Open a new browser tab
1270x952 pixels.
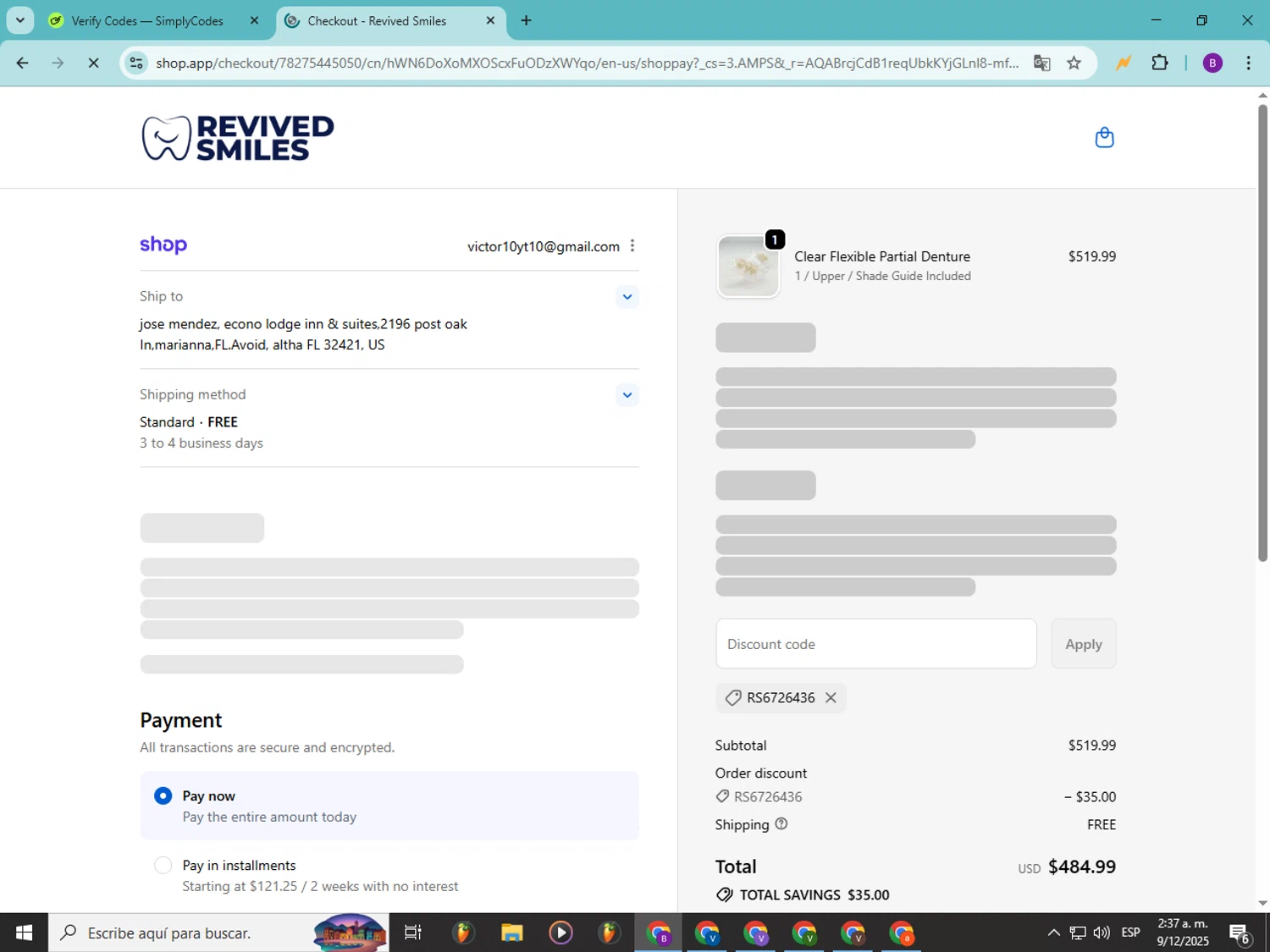pyautogui.click(x=526, y=20)
